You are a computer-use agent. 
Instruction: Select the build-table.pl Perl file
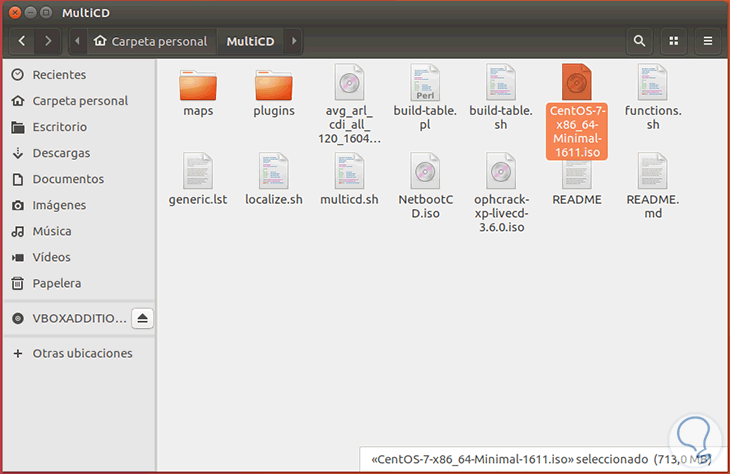(425, 97)
